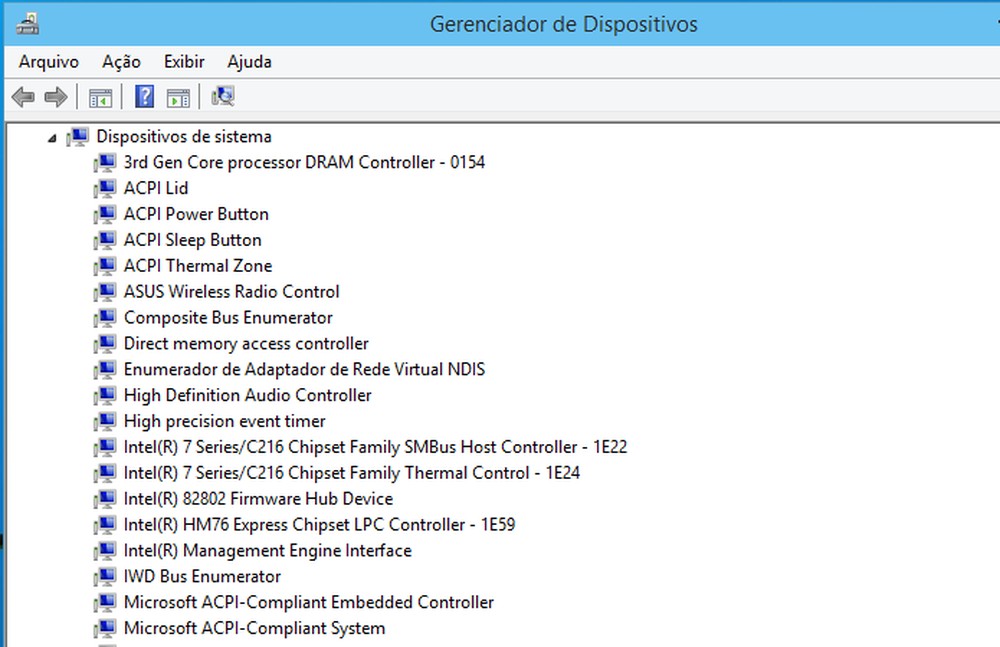The height and width of the screenshot is (647, 1000).
Task: Select the Intel(R) Management Engine Interface device
Action: tap(267, 550)
